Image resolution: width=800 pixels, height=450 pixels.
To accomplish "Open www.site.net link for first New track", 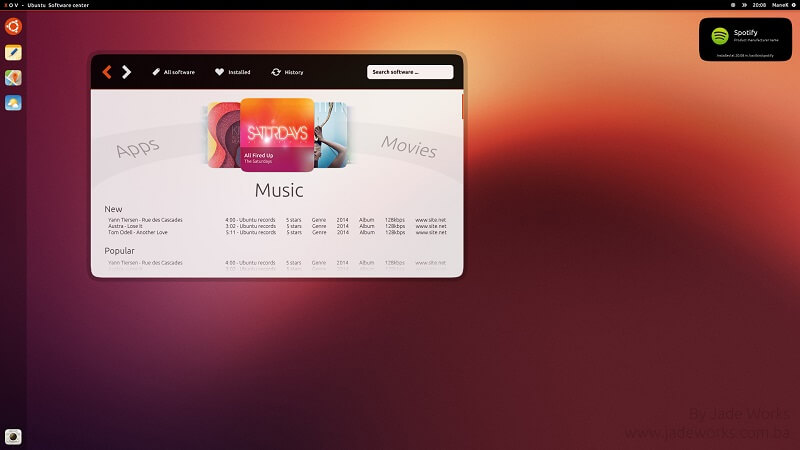I will click(431, 220).
